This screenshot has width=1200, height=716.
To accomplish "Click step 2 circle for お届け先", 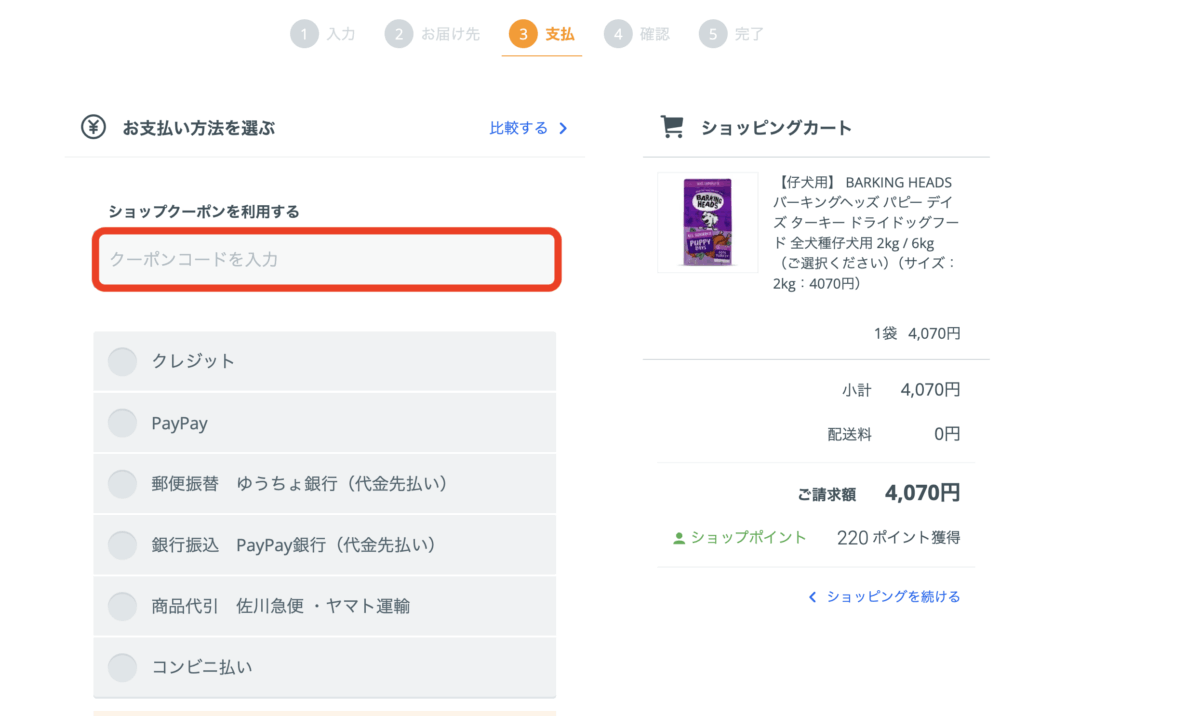I will point(398,34).
